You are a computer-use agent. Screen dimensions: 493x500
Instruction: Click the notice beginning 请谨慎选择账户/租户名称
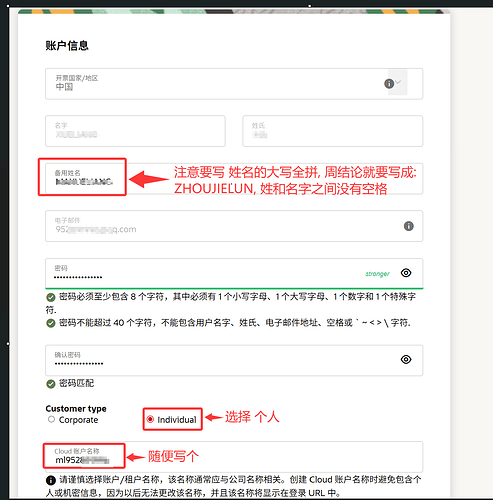pos(234,486)
